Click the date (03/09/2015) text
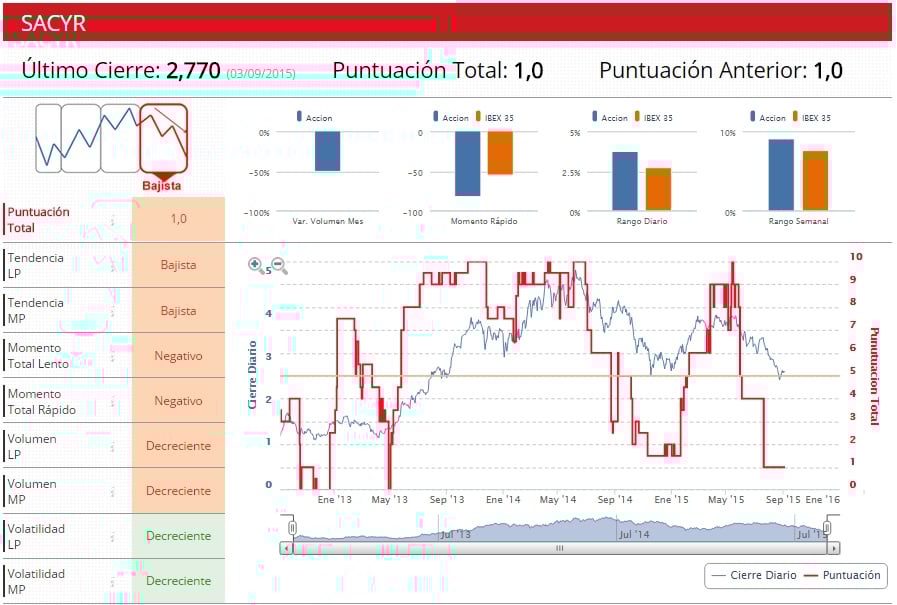The width and height of the screenshot is (897, 605). click(261, 73)
